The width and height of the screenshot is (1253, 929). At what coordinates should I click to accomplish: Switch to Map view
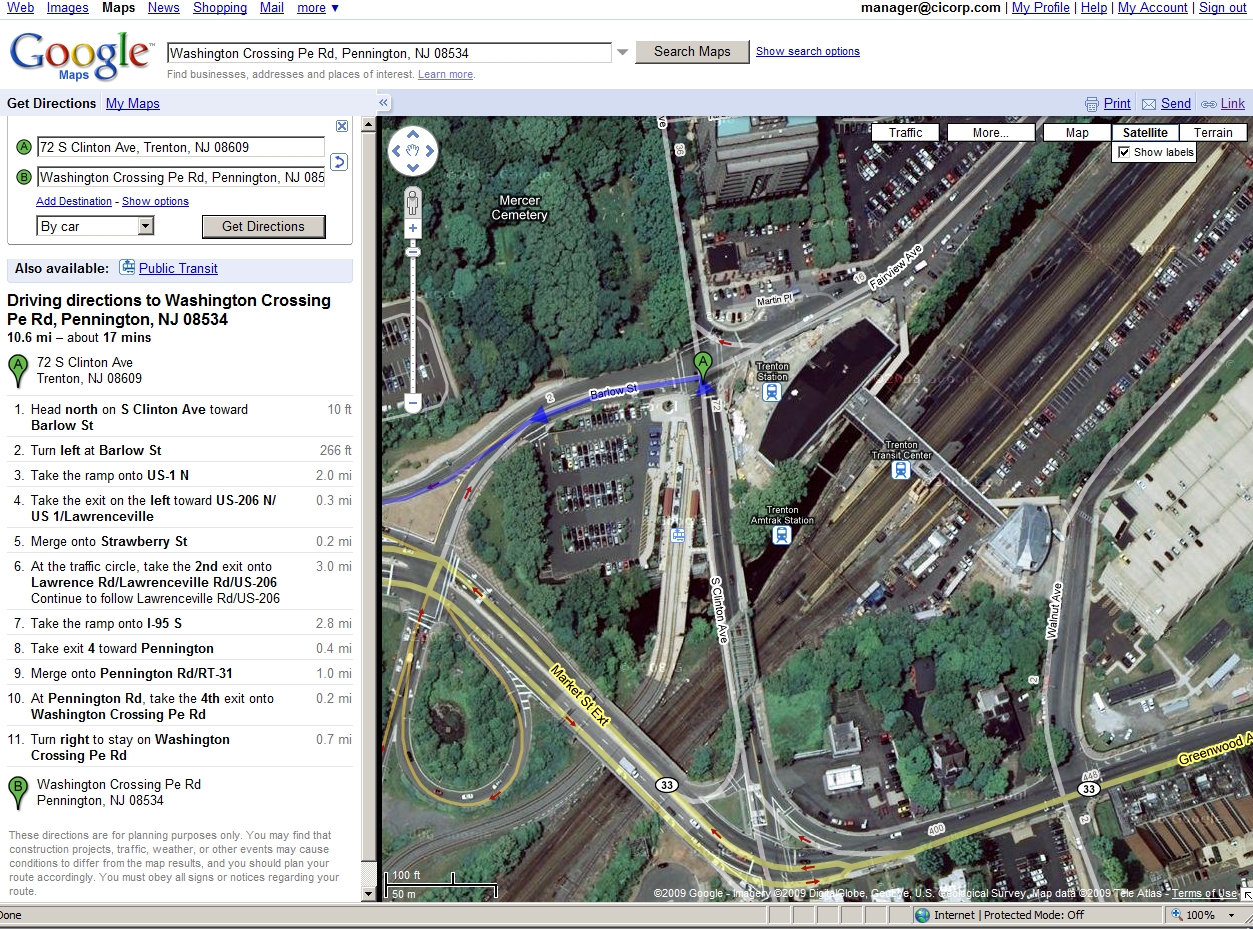click(x=1077, y=132)
